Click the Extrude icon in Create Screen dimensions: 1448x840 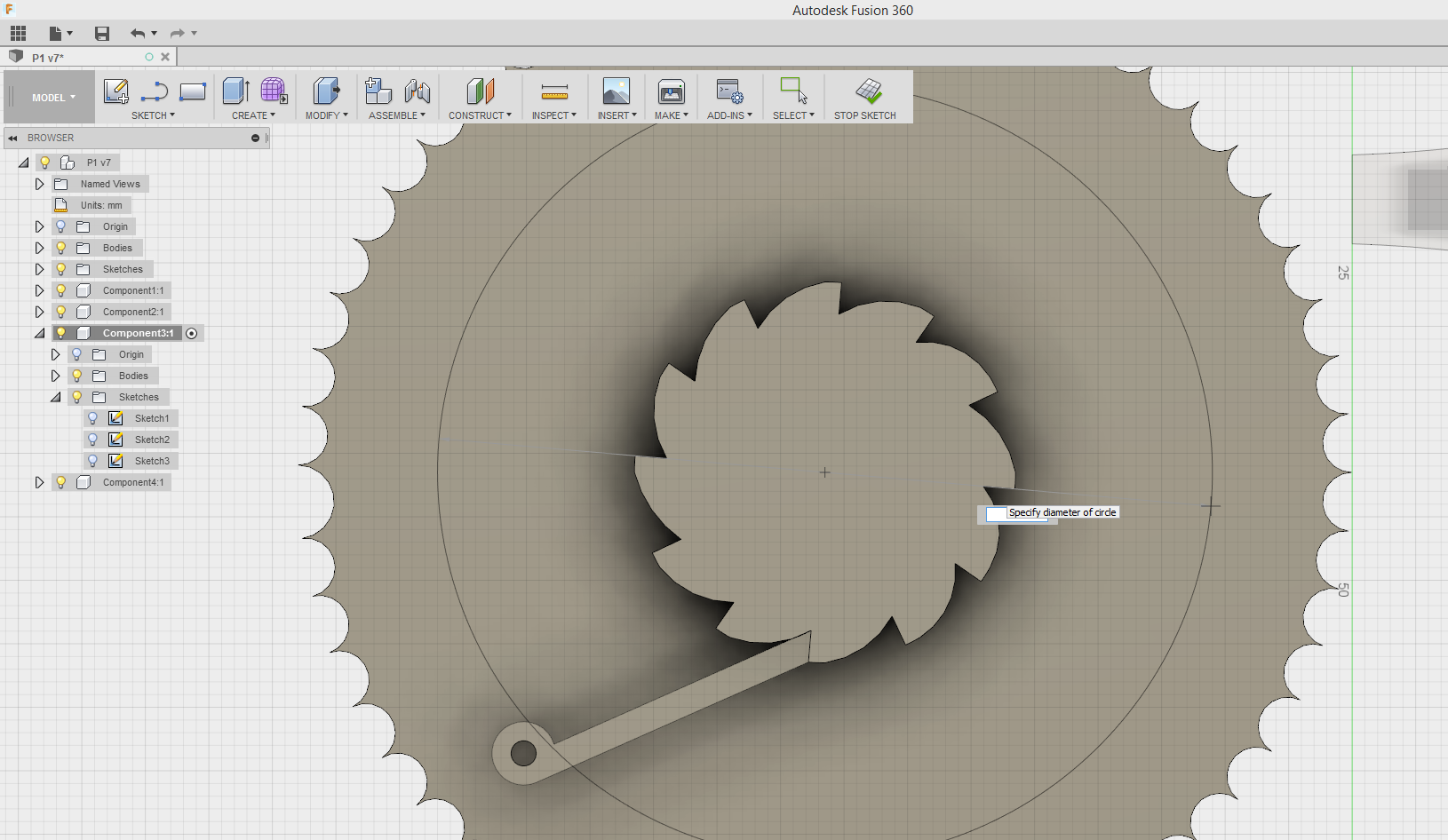pyautogui.click(x=235, y=91)
